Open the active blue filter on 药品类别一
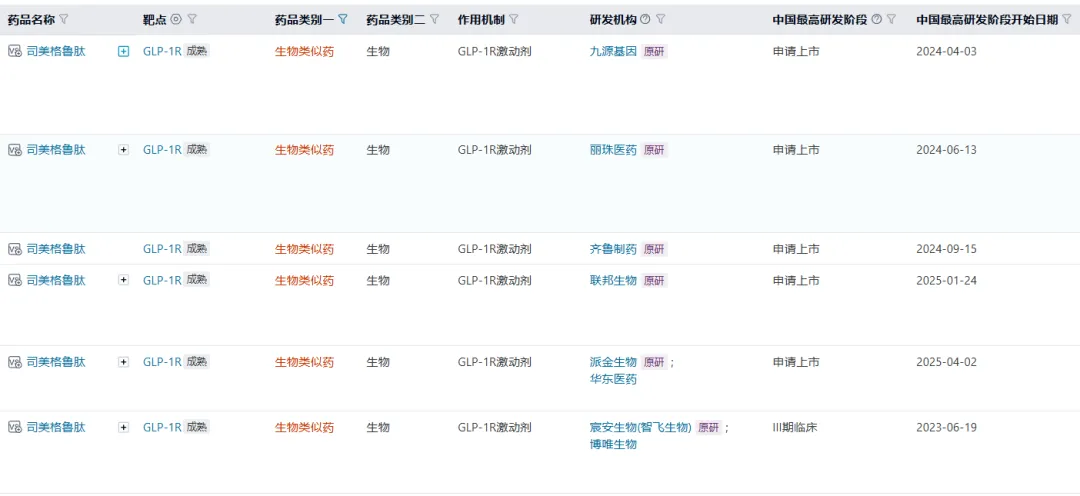 click(x=343, y=19)
